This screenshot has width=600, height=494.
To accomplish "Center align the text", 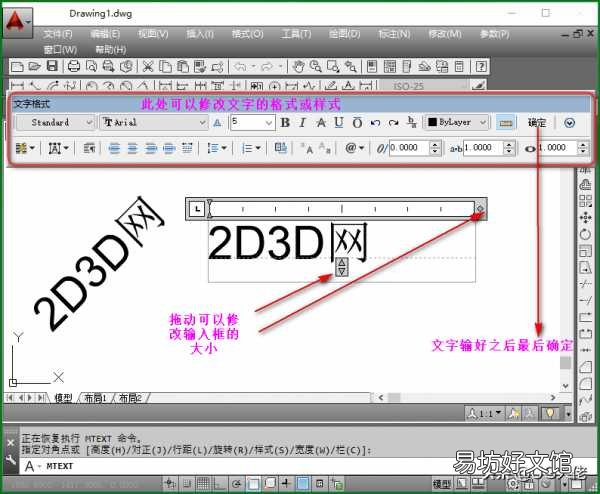I will click(x=132, y=148).
